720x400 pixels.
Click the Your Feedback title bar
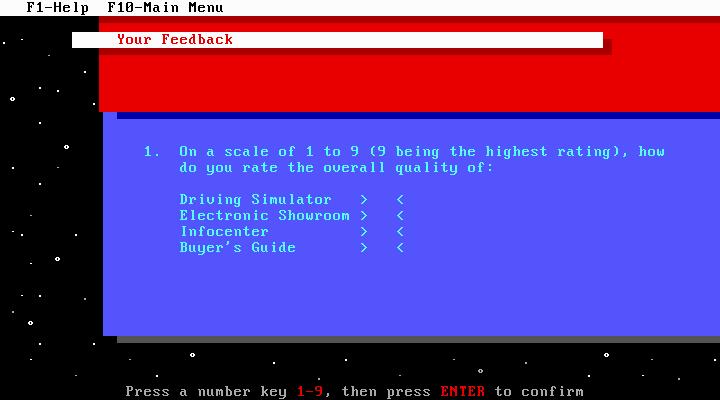click(x=338, y=40)
